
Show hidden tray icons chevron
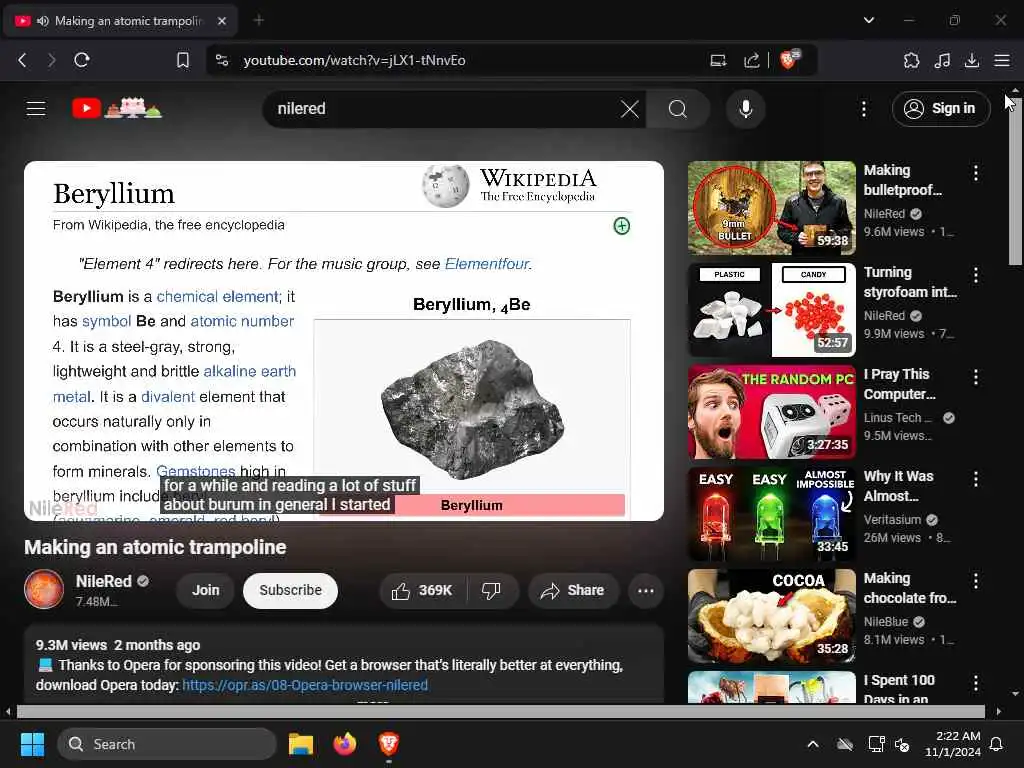(812, 744)
